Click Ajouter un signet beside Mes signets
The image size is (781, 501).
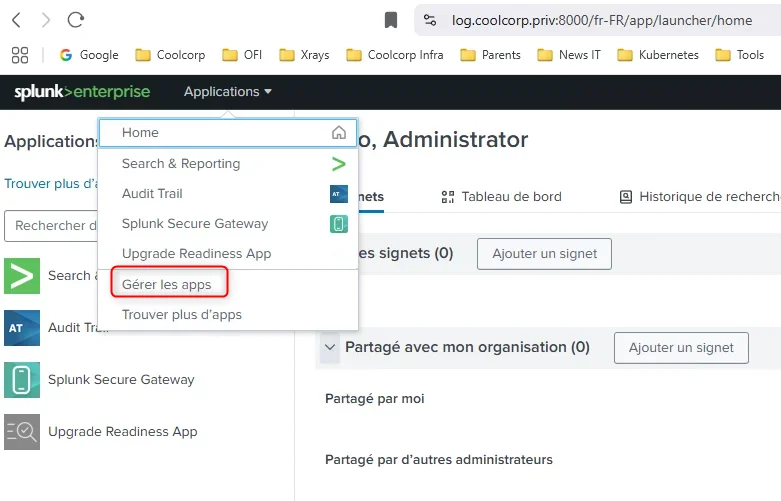544,254
